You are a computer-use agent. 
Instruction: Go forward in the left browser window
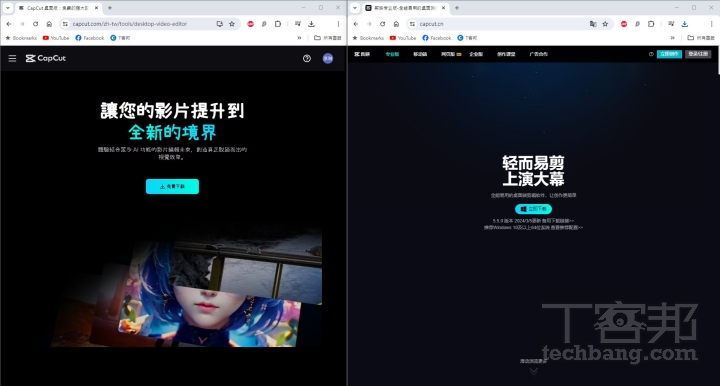[x=22, y=24]
